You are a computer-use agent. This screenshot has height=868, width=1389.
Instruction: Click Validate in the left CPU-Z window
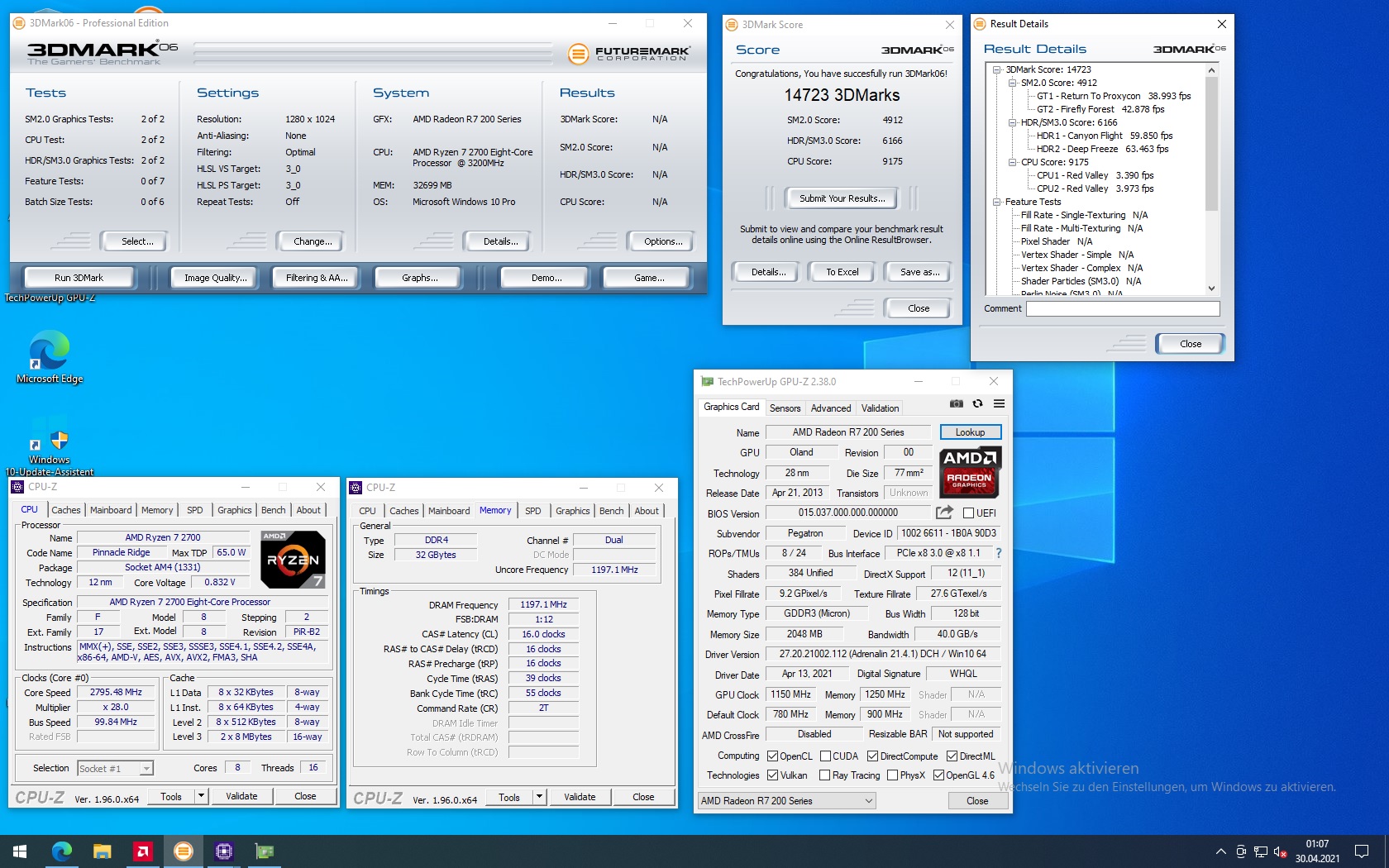coord(241,796)
